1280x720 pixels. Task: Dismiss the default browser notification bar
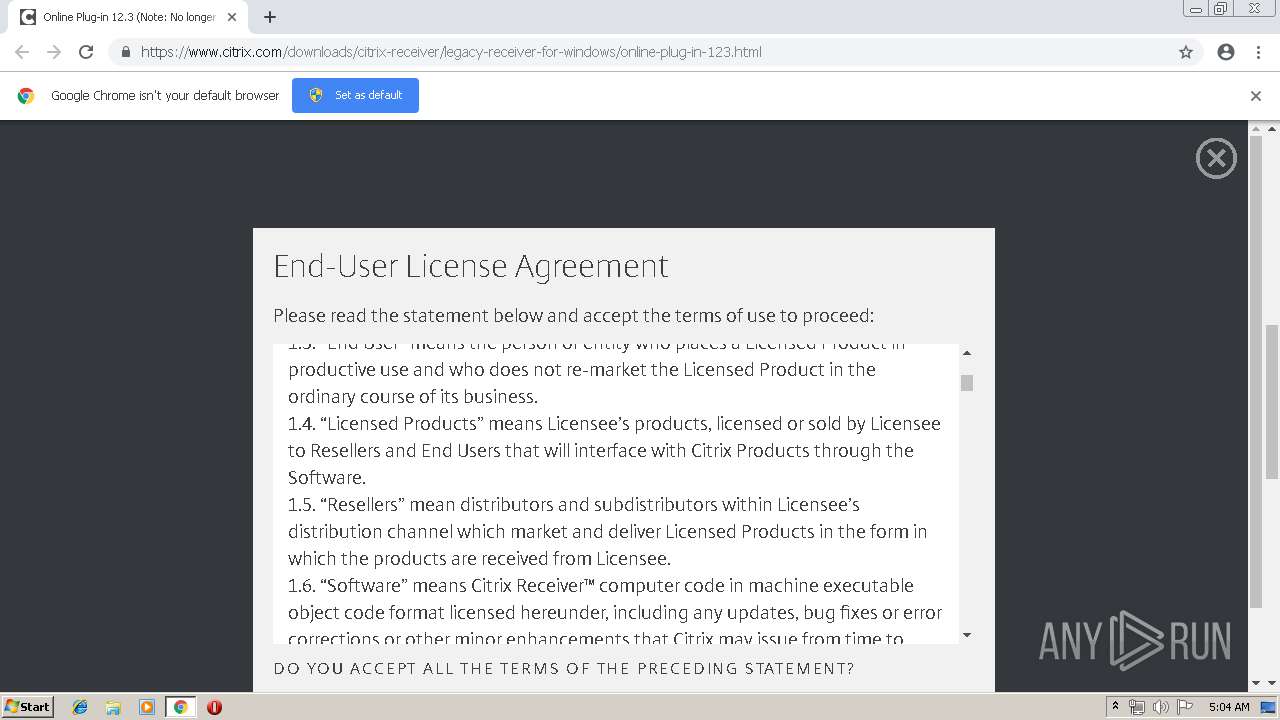[x=1256, y=96]
